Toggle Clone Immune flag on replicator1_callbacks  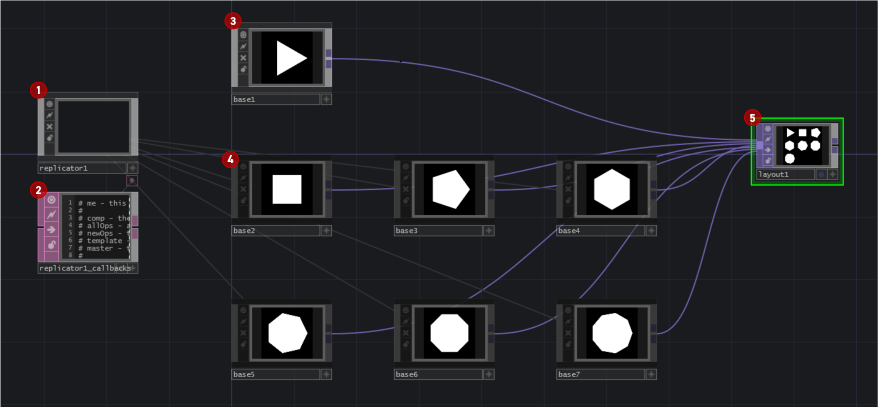[x=52, y=214]
